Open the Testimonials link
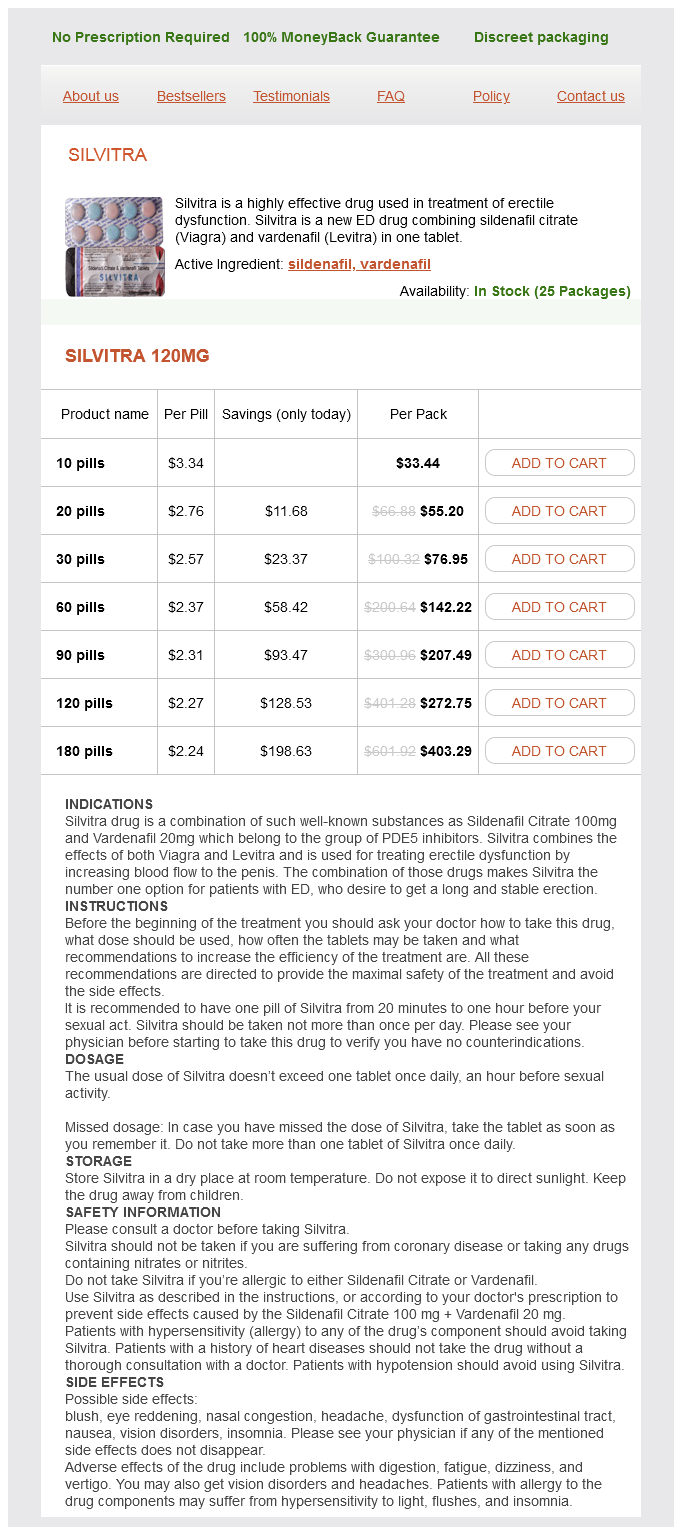 (x=291, y=96)
